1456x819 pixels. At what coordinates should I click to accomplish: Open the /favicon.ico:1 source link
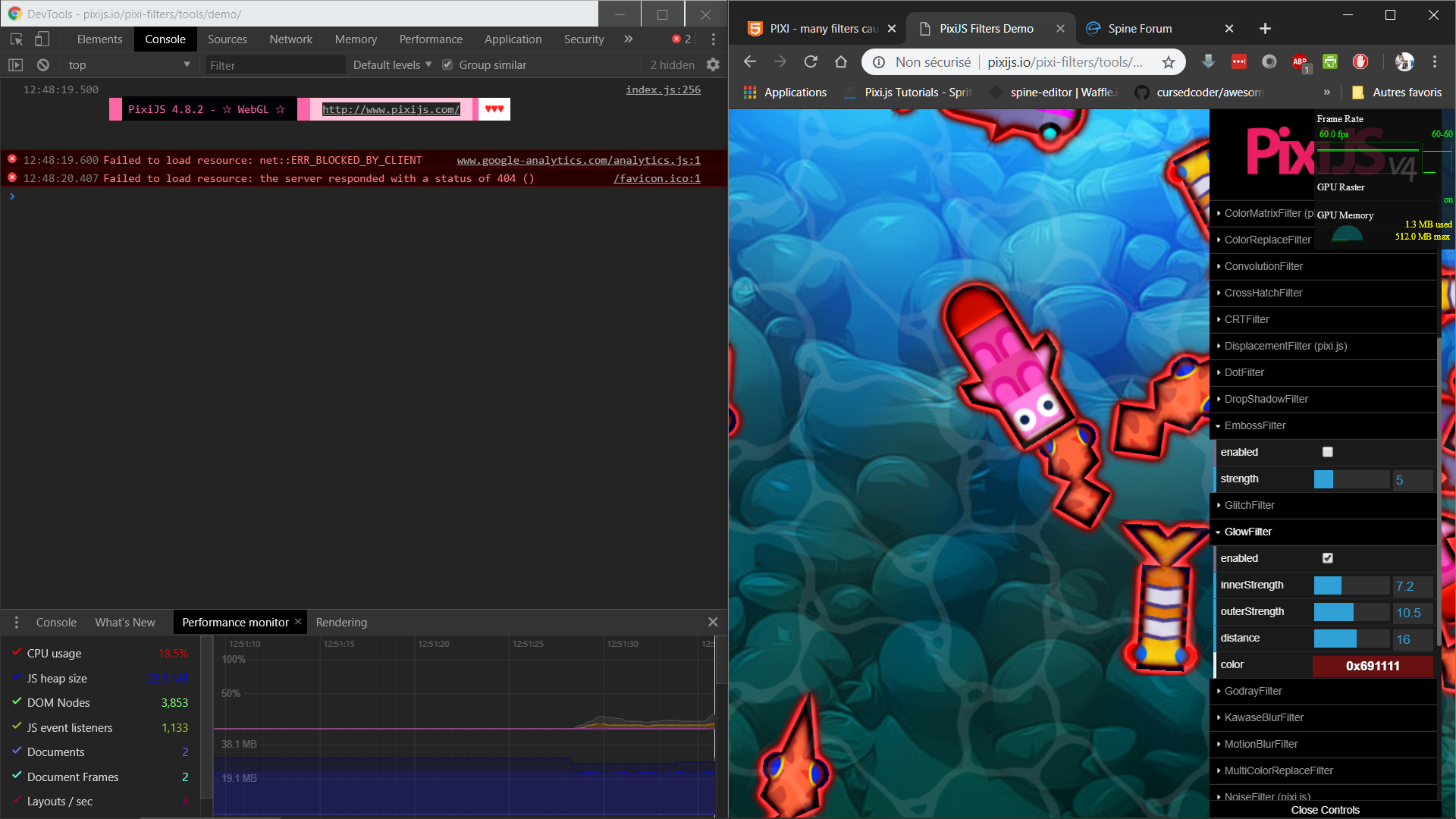click(x=657, y=178)
